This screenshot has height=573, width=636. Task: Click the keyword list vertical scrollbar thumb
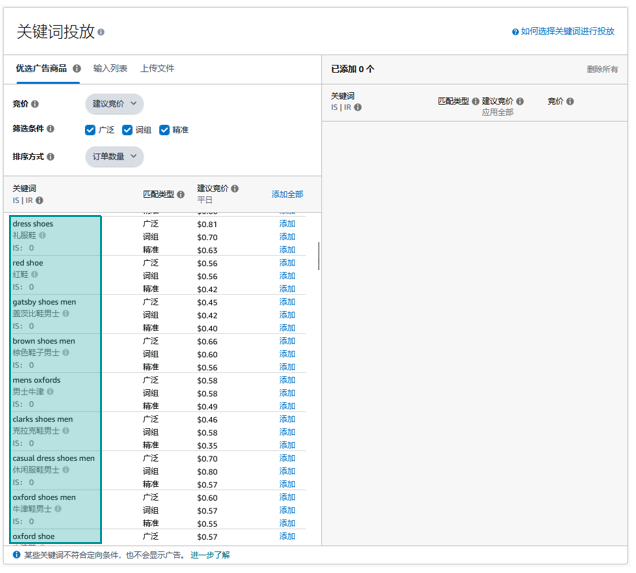coord(319,256)
